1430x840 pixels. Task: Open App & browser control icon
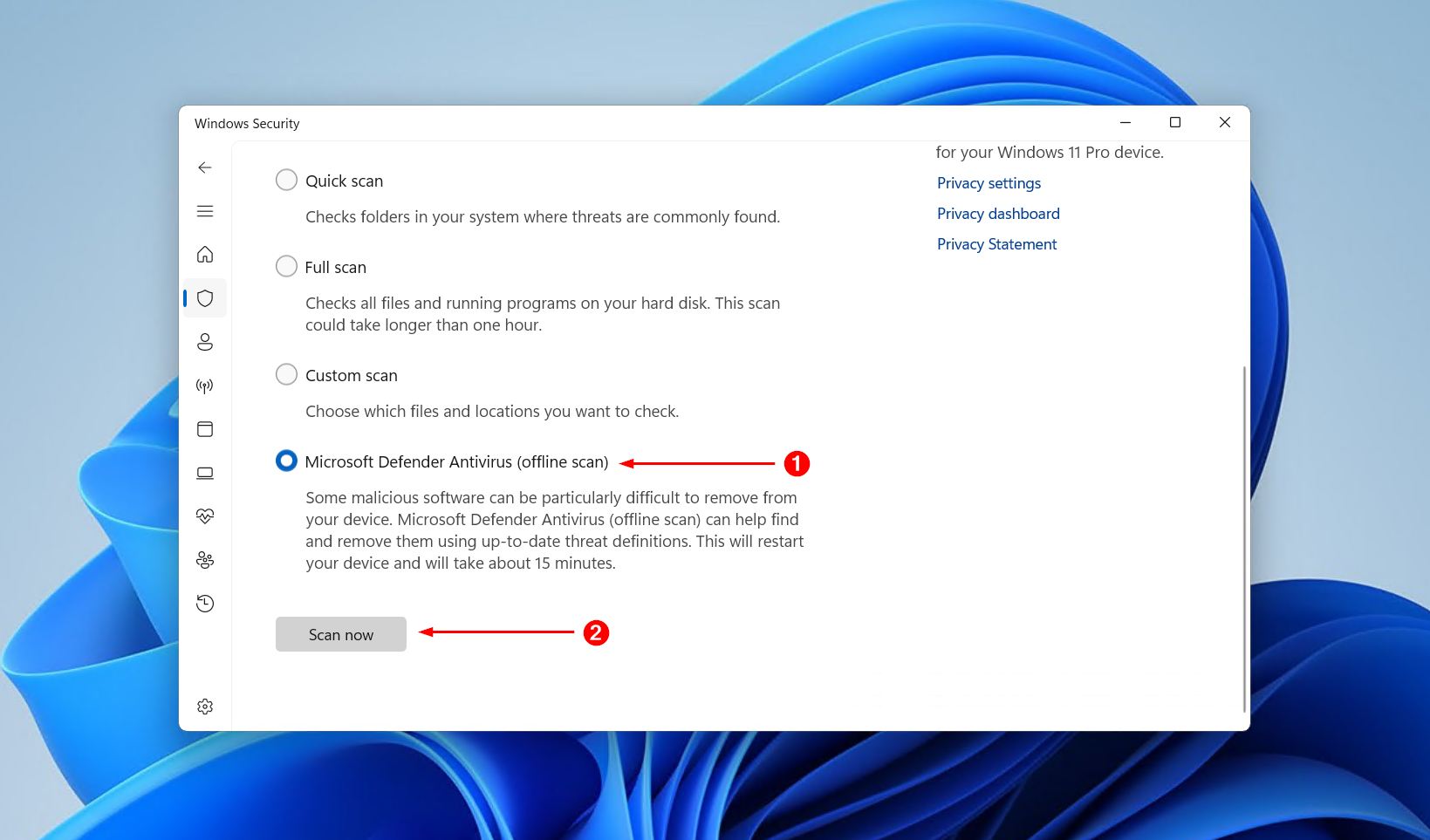[x=205, y=429]
